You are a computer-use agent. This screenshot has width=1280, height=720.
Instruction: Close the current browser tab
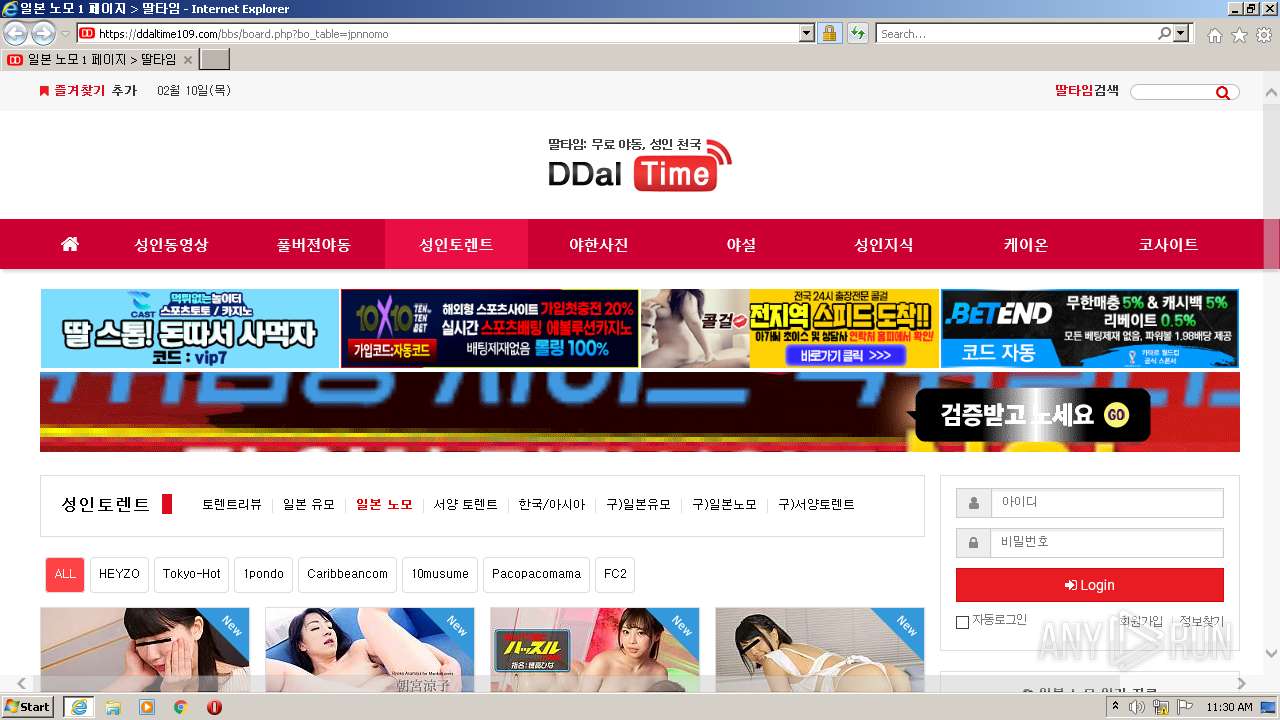(187, 60)
